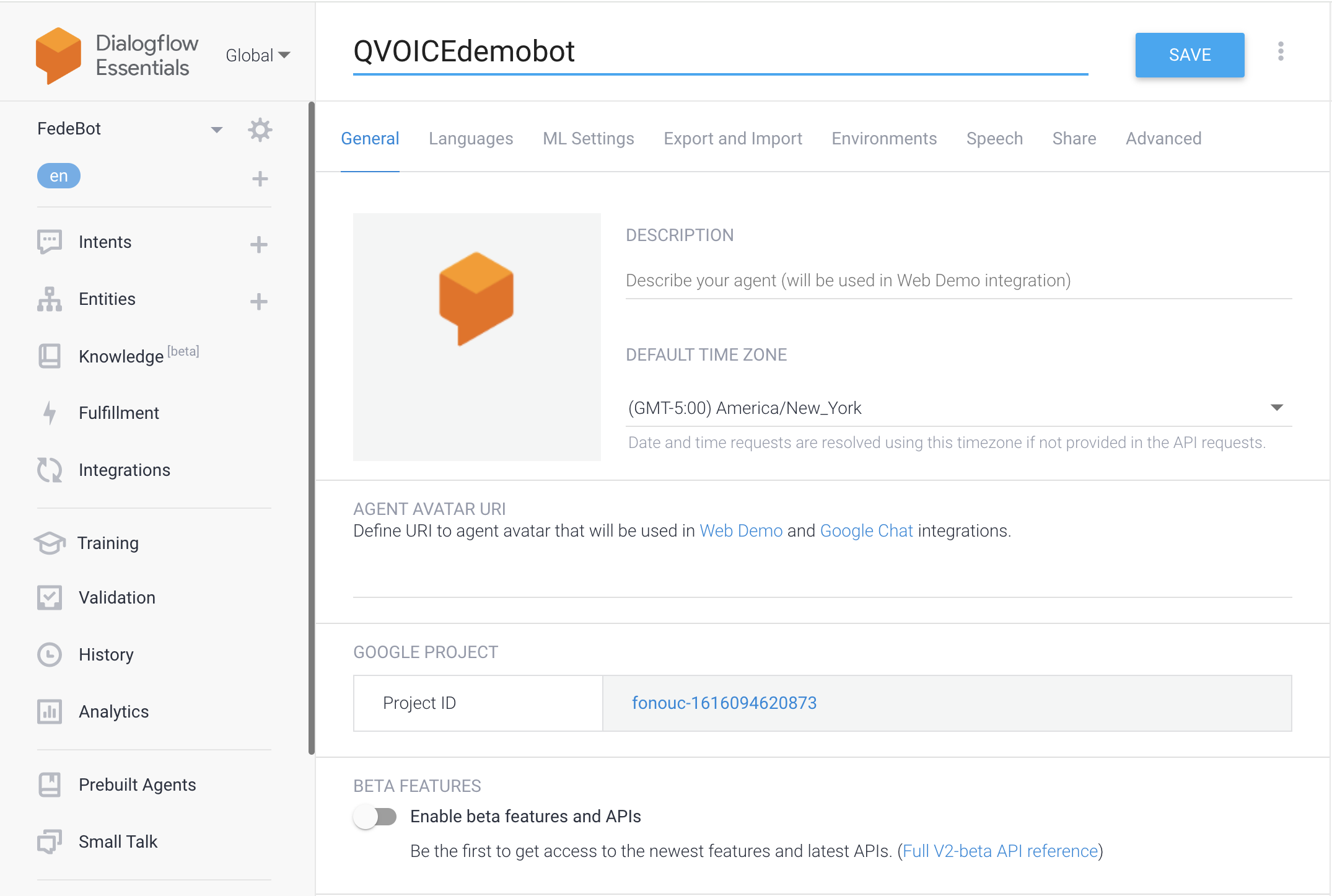Viewport: 1332px width, 896px height.
Task: Open the Global region dropdown
Action: (x=258, y=55)
